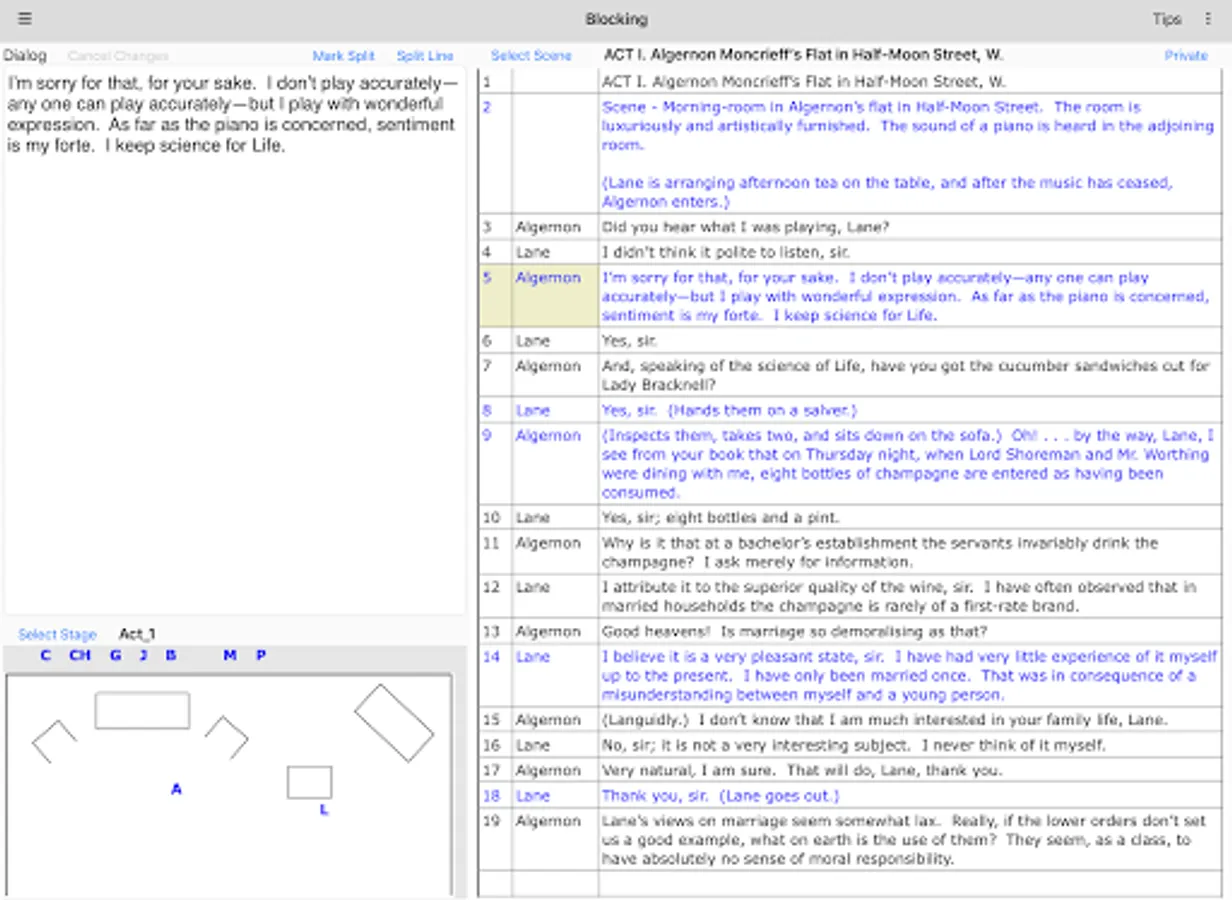
Task: Click the Mark Split button
Action: [343, 56]
